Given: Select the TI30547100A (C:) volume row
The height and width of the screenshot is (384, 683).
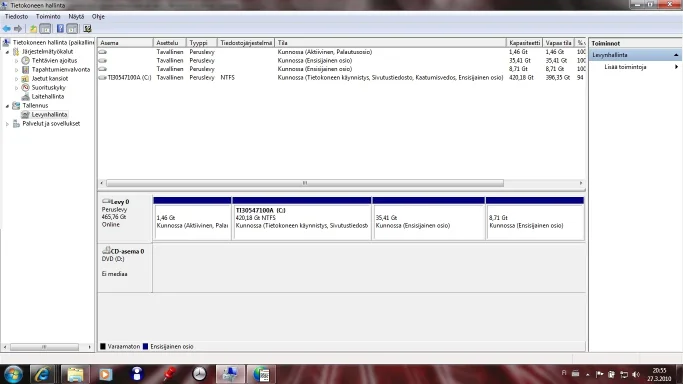Looking at the screenshot, I should [342, 77].
